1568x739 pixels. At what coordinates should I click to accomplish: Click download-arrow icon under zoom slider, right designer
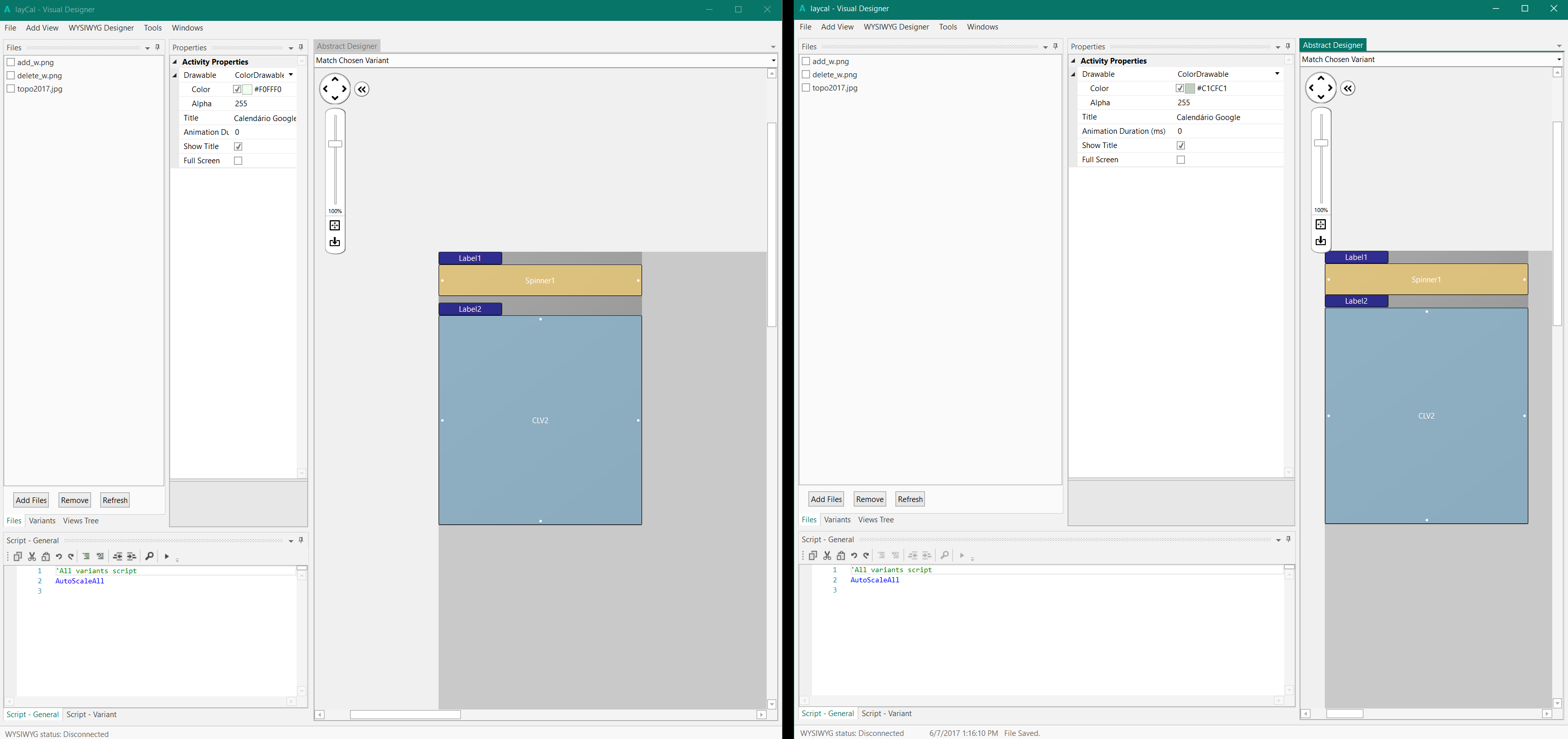1320,241
